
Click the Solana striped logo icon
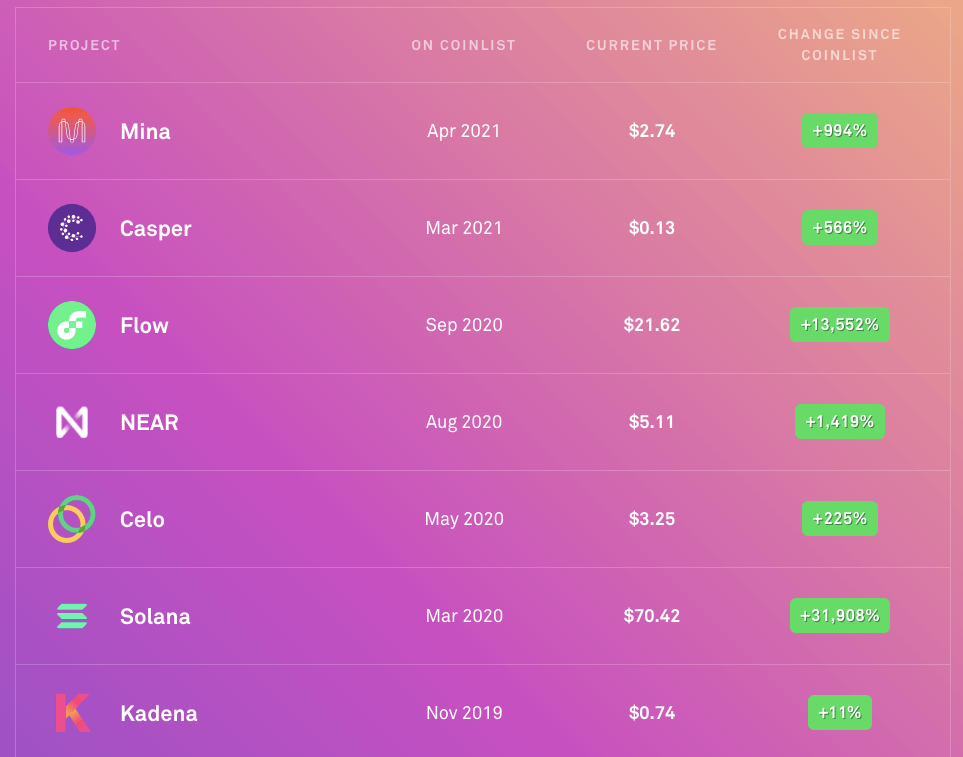click(72, 616)
